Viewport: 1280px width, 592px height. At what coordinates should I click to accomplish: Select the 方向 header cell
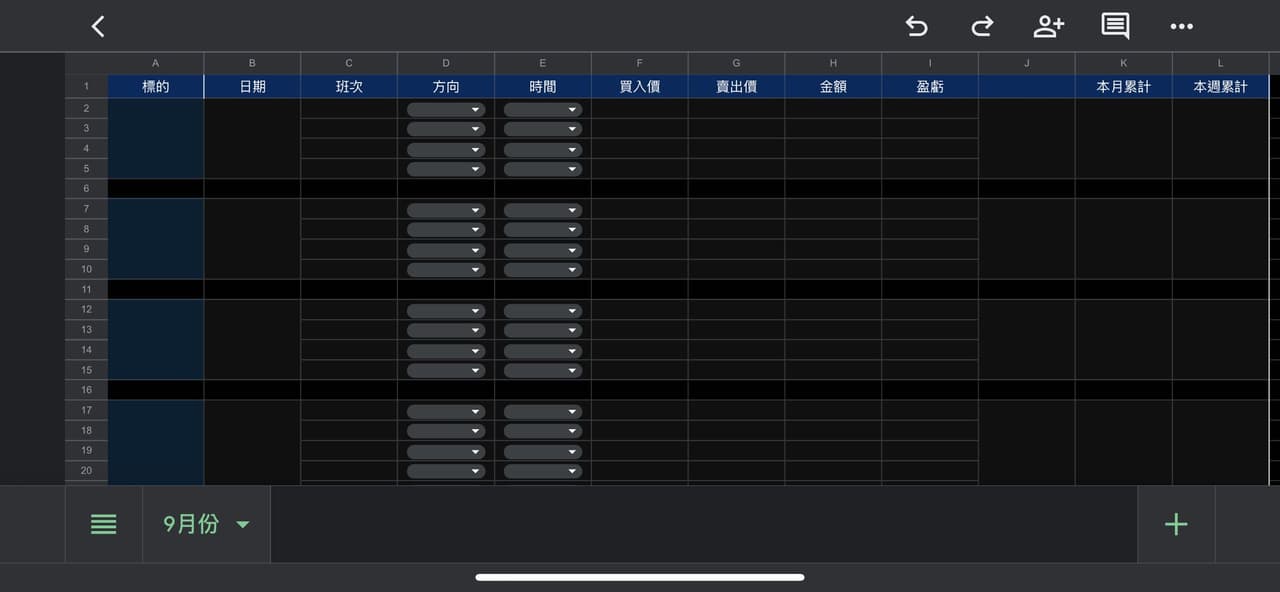click(446, 87)
